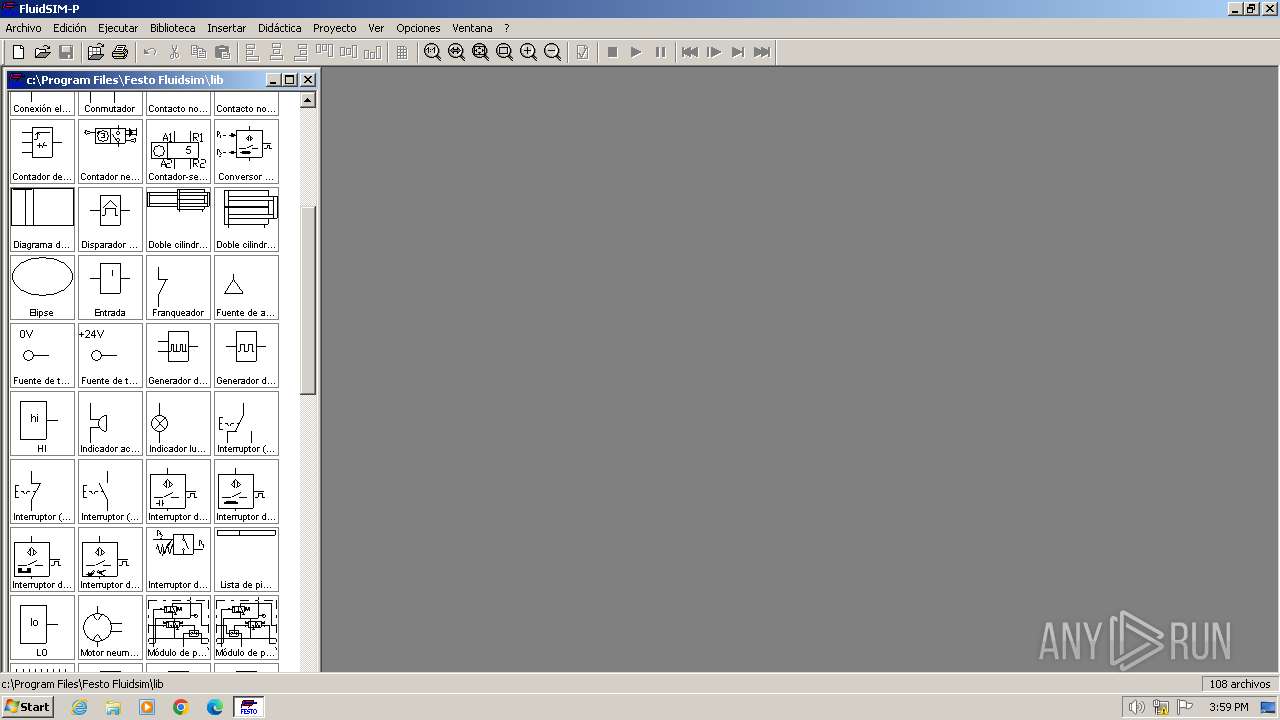Open the Didáctica menu
Screen dimensions: 1280x720
(x=280, y=28)
